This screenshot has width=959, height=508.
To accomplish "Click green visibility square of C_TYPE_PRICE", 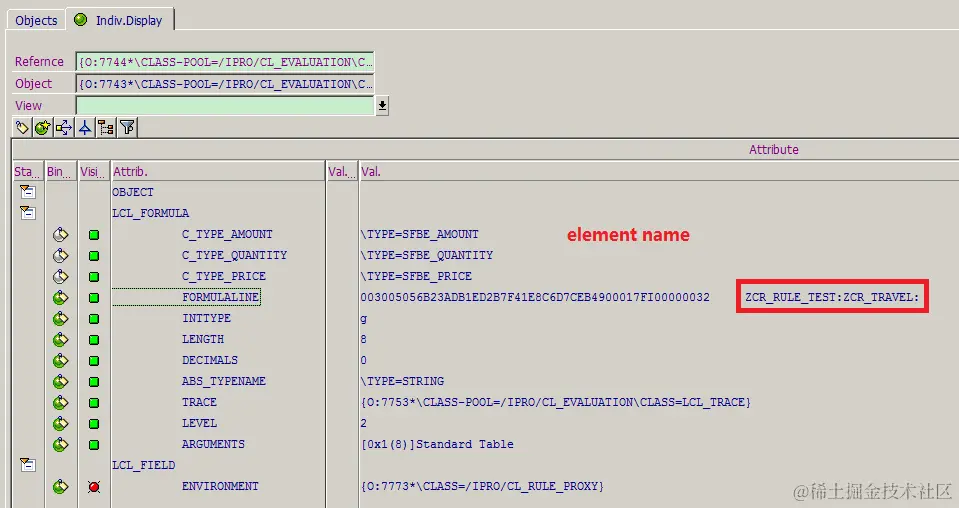I will (94, 276).
